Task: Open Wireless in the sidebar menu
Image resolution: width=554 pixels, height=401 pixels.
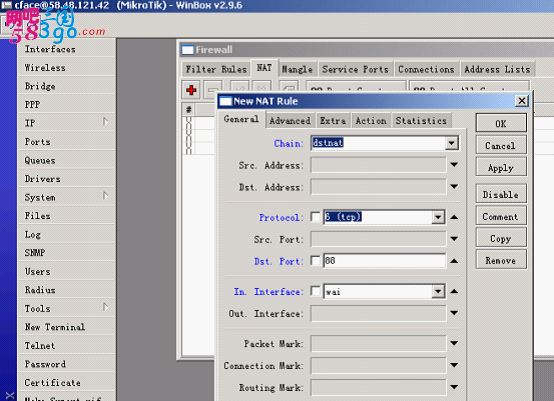Action: tap(66, 67)
